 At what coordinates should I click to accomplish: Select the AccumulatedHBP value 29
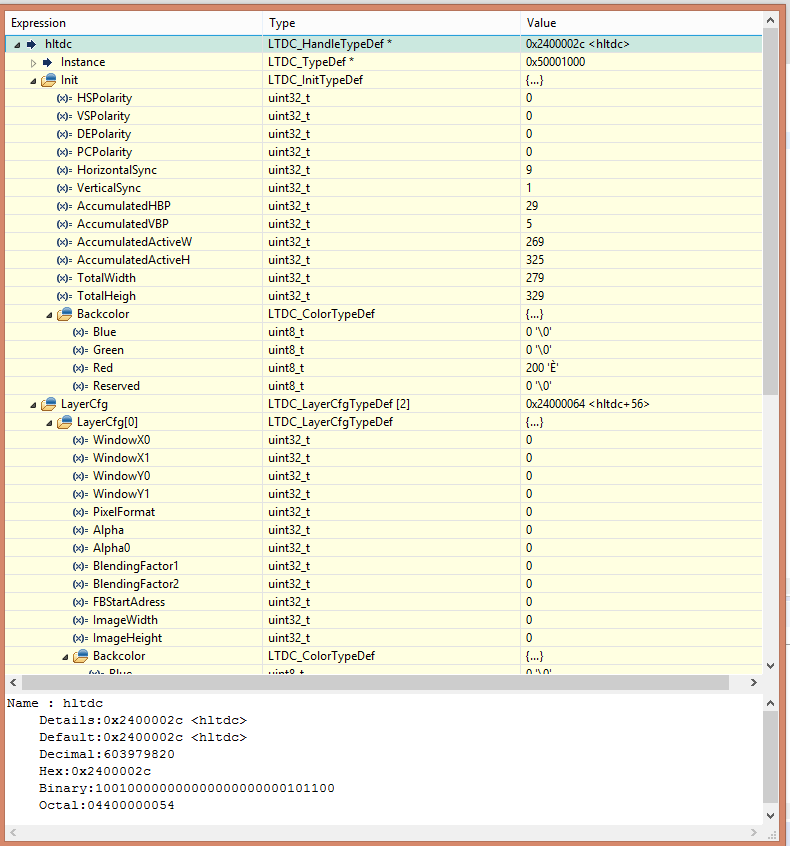pyautogui.click(x=532, y=206)
